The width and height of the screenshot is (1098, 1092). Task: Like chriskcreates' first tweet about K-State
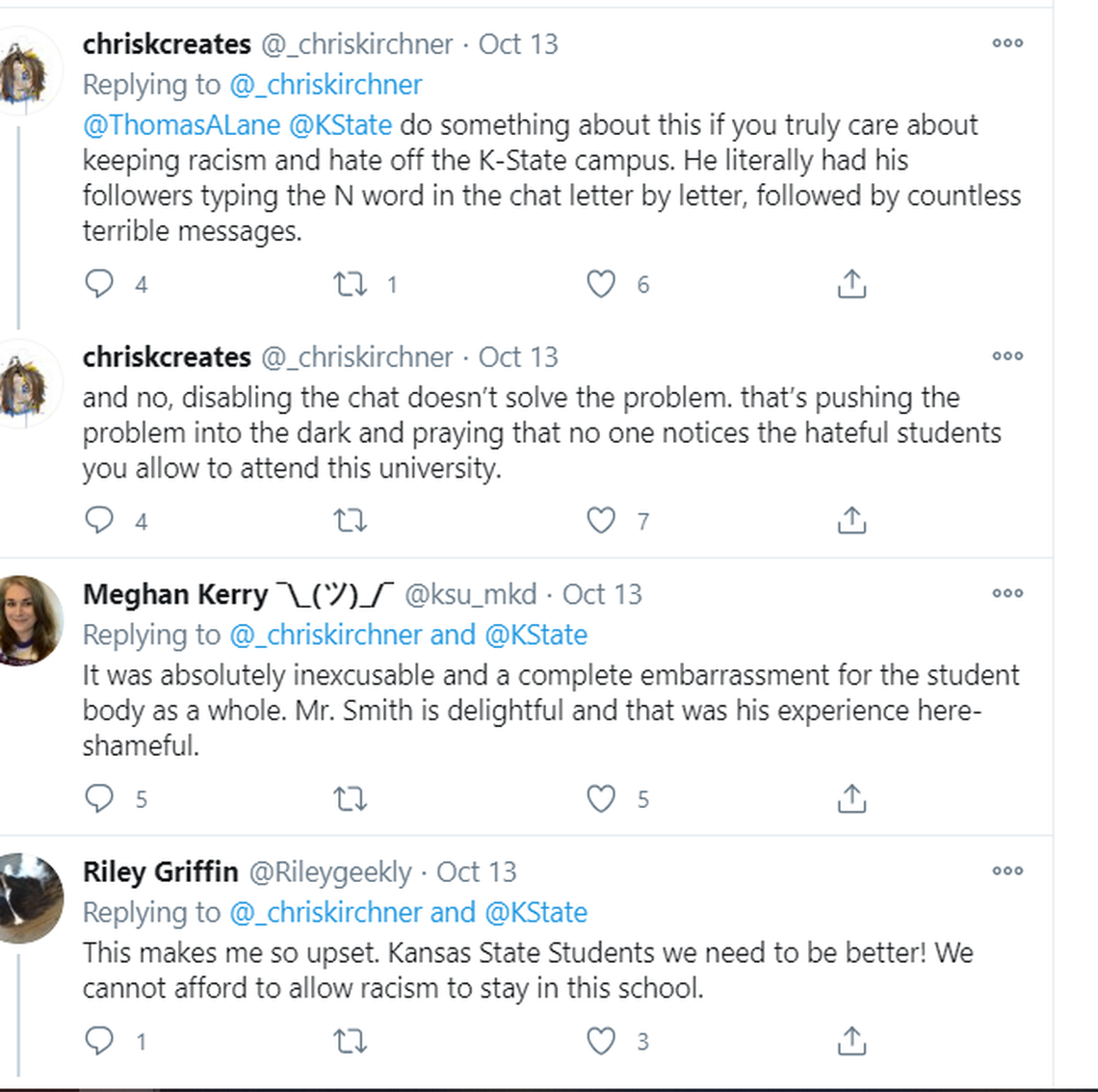pos(600,283)
